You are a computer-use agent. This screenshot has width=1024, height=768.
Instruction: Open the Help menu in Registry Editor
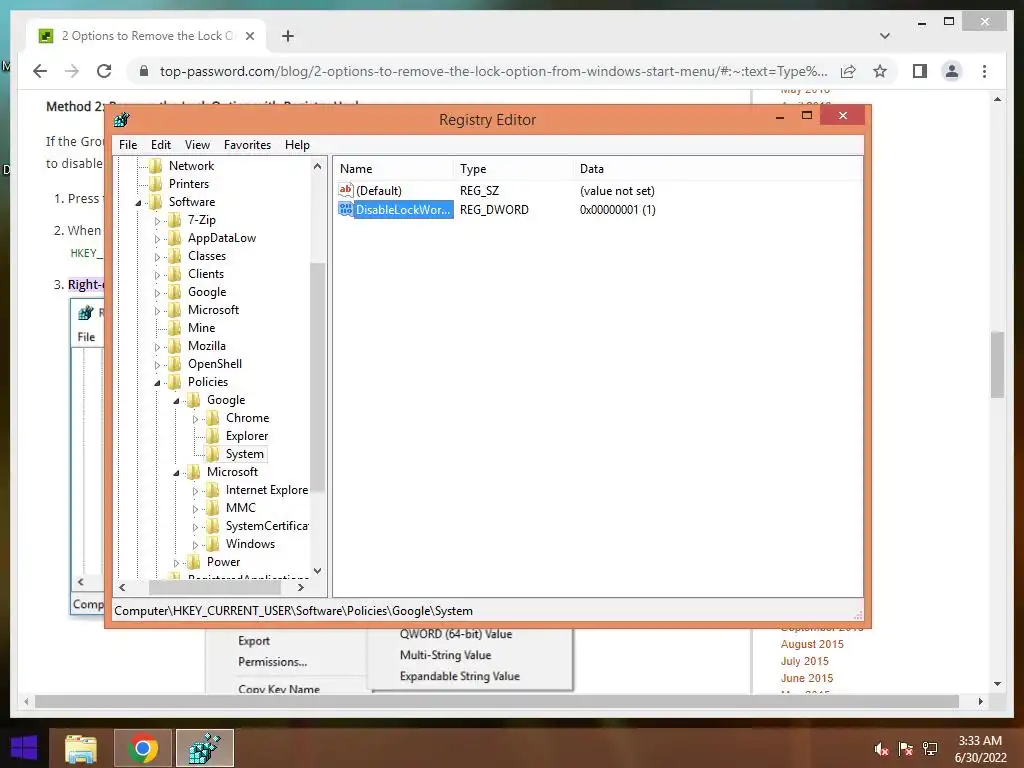coord(297,145)
